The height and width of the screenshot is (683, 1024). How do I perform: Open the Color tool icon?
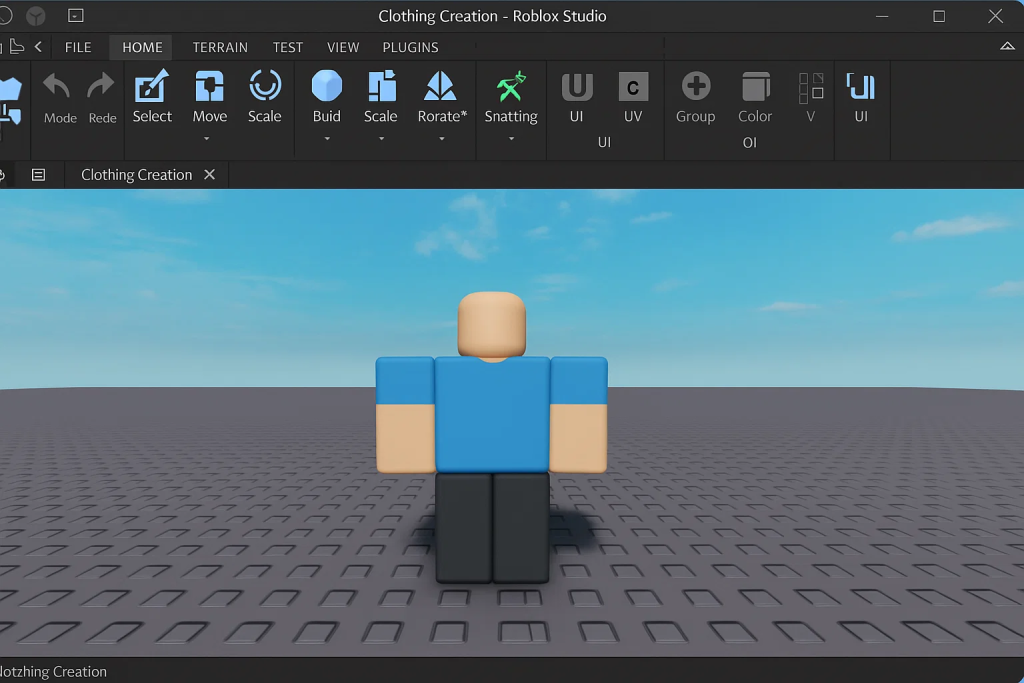756,87
